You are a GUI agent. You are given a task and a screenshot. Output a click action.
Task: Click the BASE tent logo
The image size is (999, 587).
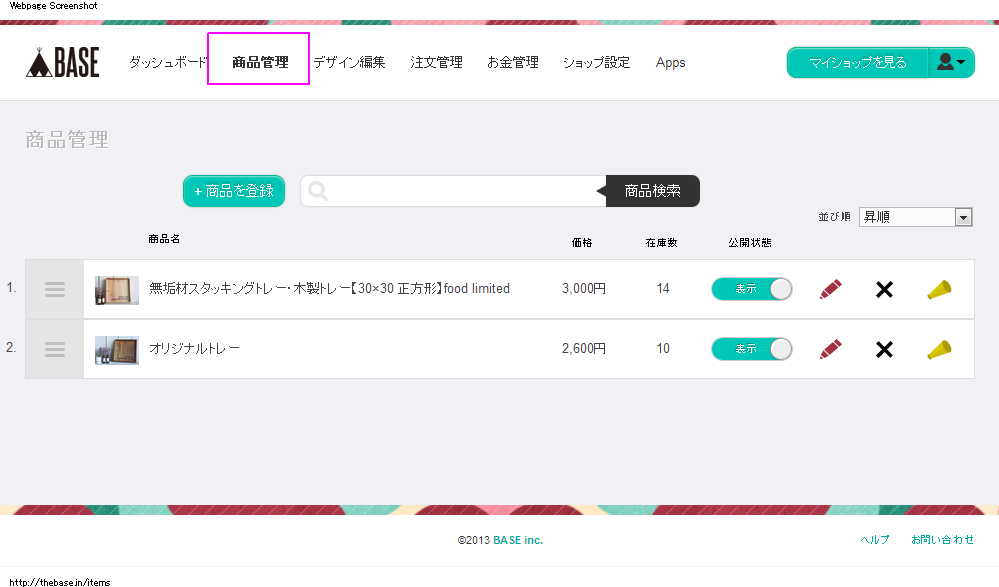point(62,62)
